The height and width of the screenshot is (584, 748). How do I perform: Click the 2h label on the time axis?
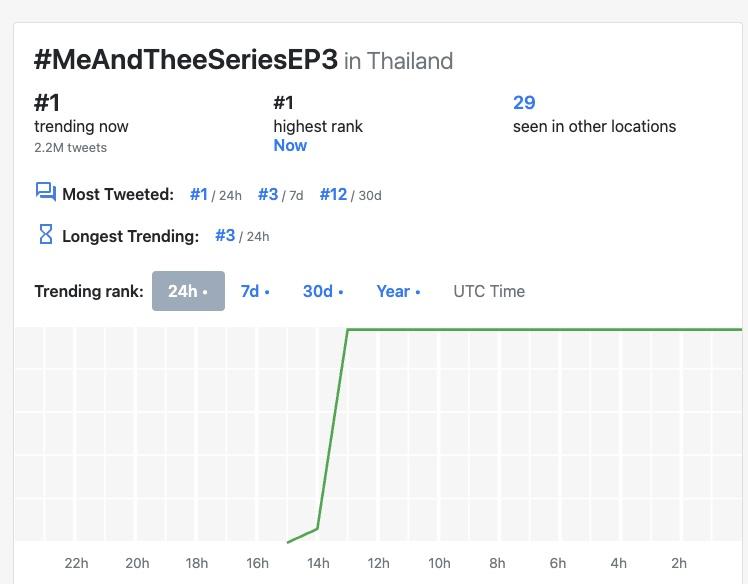[x=679, y=563]
